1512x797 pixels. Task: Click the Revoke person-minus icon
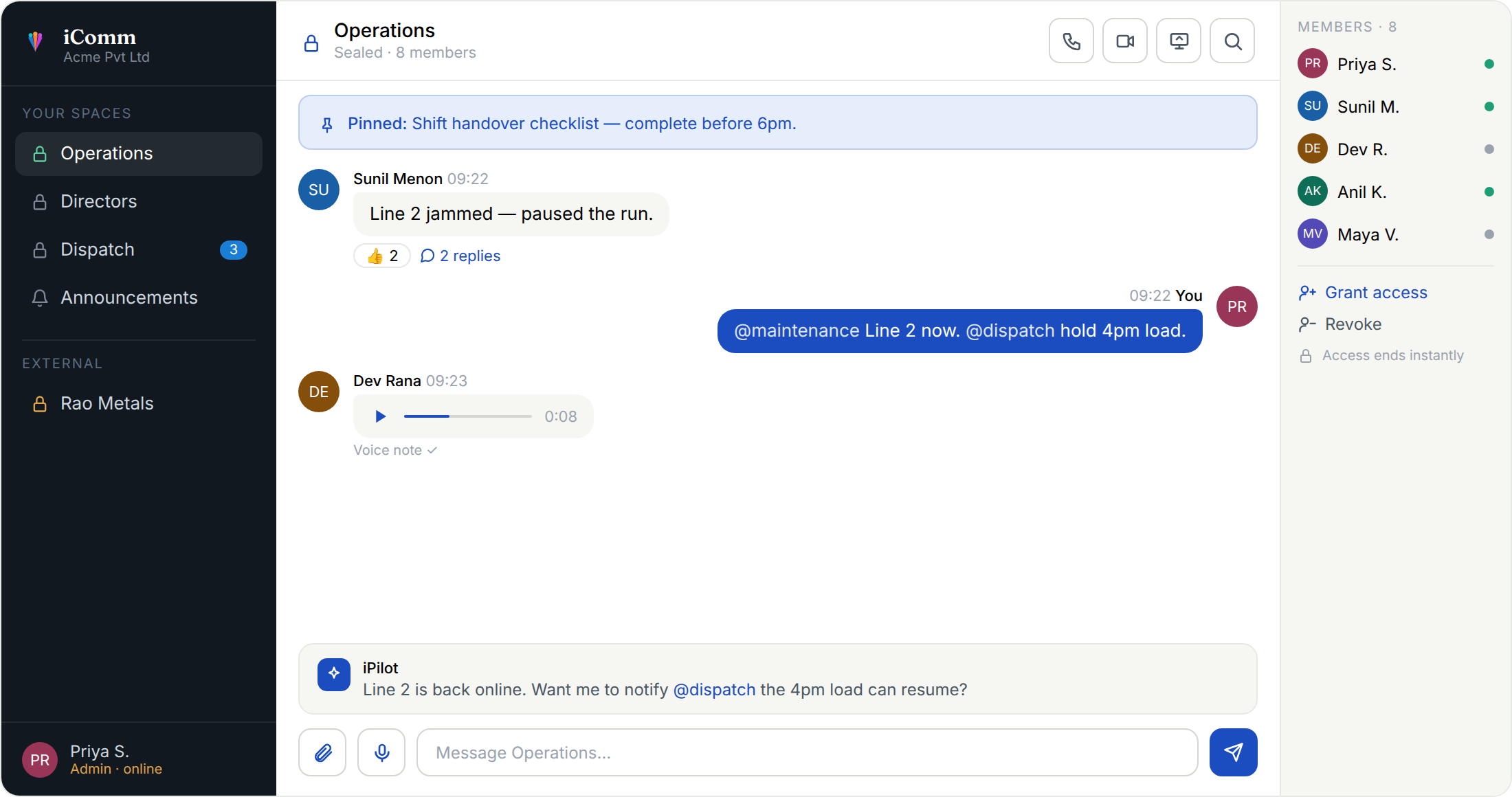pos(1307,324)
